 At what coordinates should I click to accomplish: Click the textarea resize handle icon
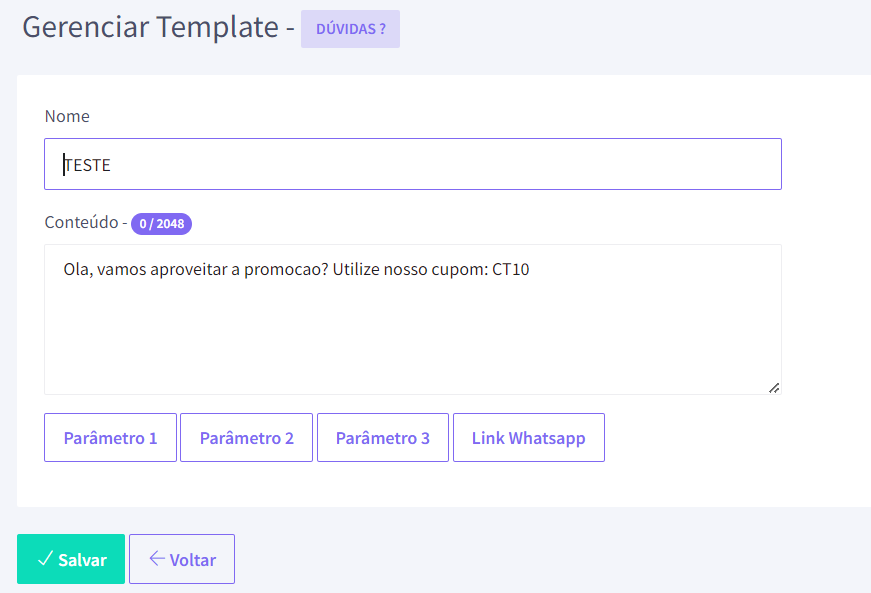tap(774, 388)
